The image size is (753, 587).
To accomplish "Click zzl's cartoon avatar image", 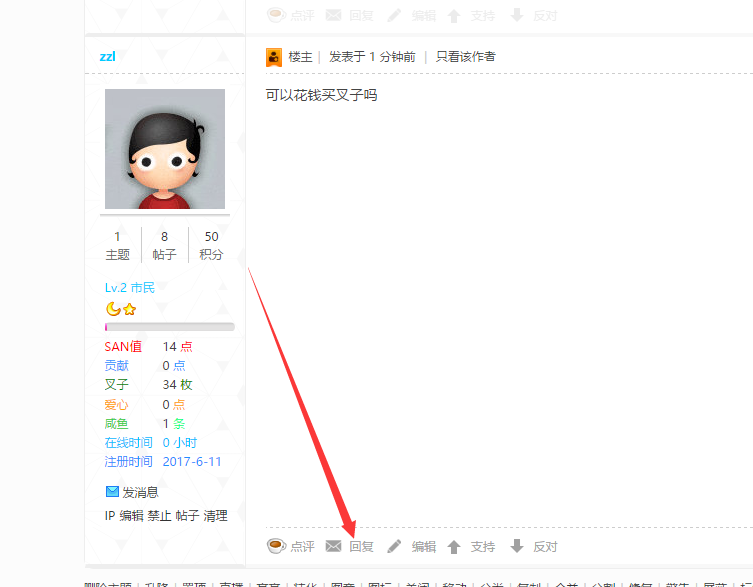I will click(x=165, y=149).
